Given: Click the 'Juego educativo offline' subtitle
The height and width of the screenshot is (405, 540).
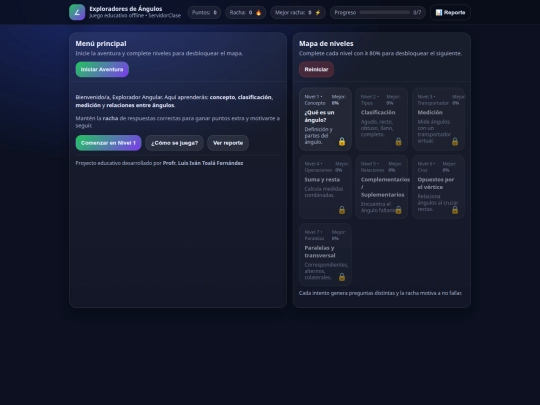Looking at the screenshot, I should coord(116,16).
